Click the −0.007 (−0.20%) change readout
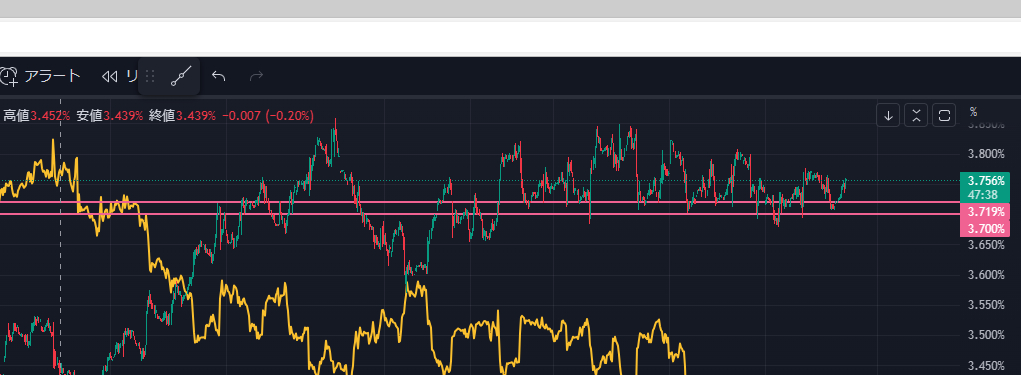The height and width of the screenshot is (375, 1021). point(268,116)
